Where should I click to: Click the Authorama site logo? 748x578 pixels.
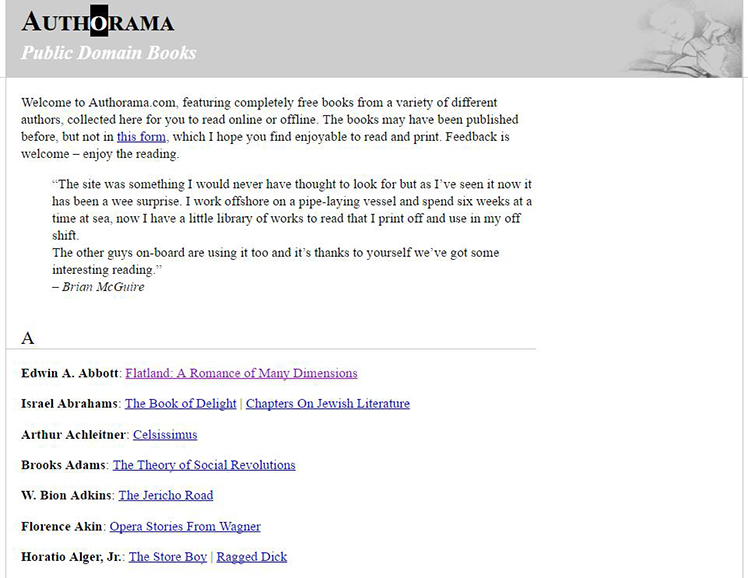point(98,21)
